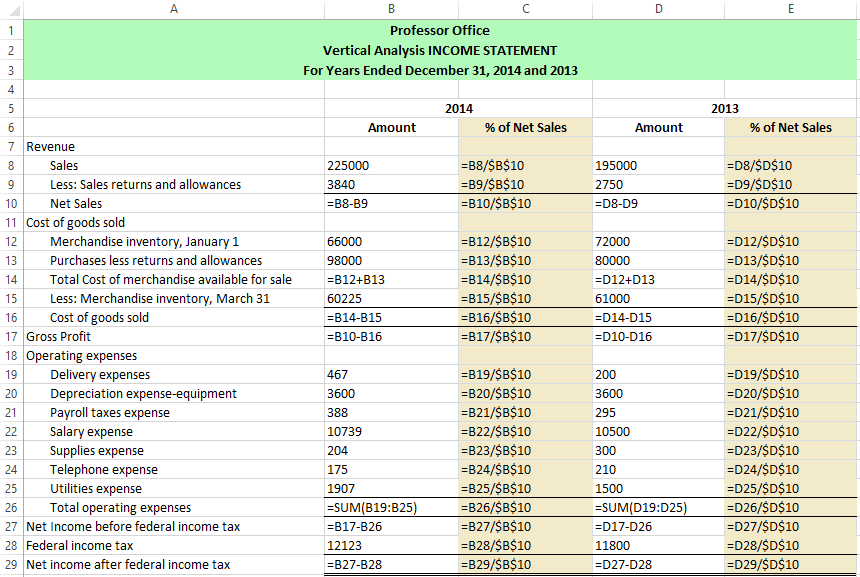The width and height of the screenshot is (860, 577).
Task: Click 'Cost of goods sold' section header in row 11
Action: (x=174, y=222)
